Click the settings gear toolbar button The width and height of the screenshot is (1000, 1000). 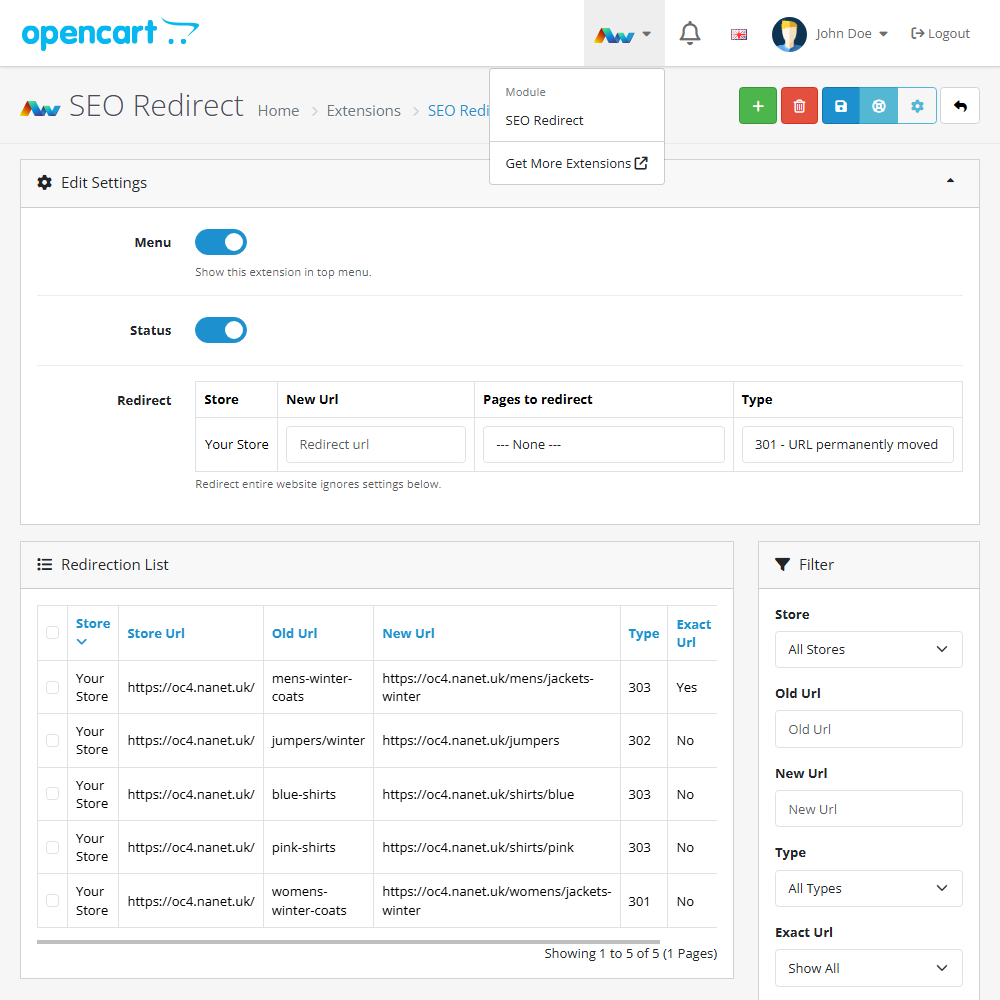tap(917, 106)
